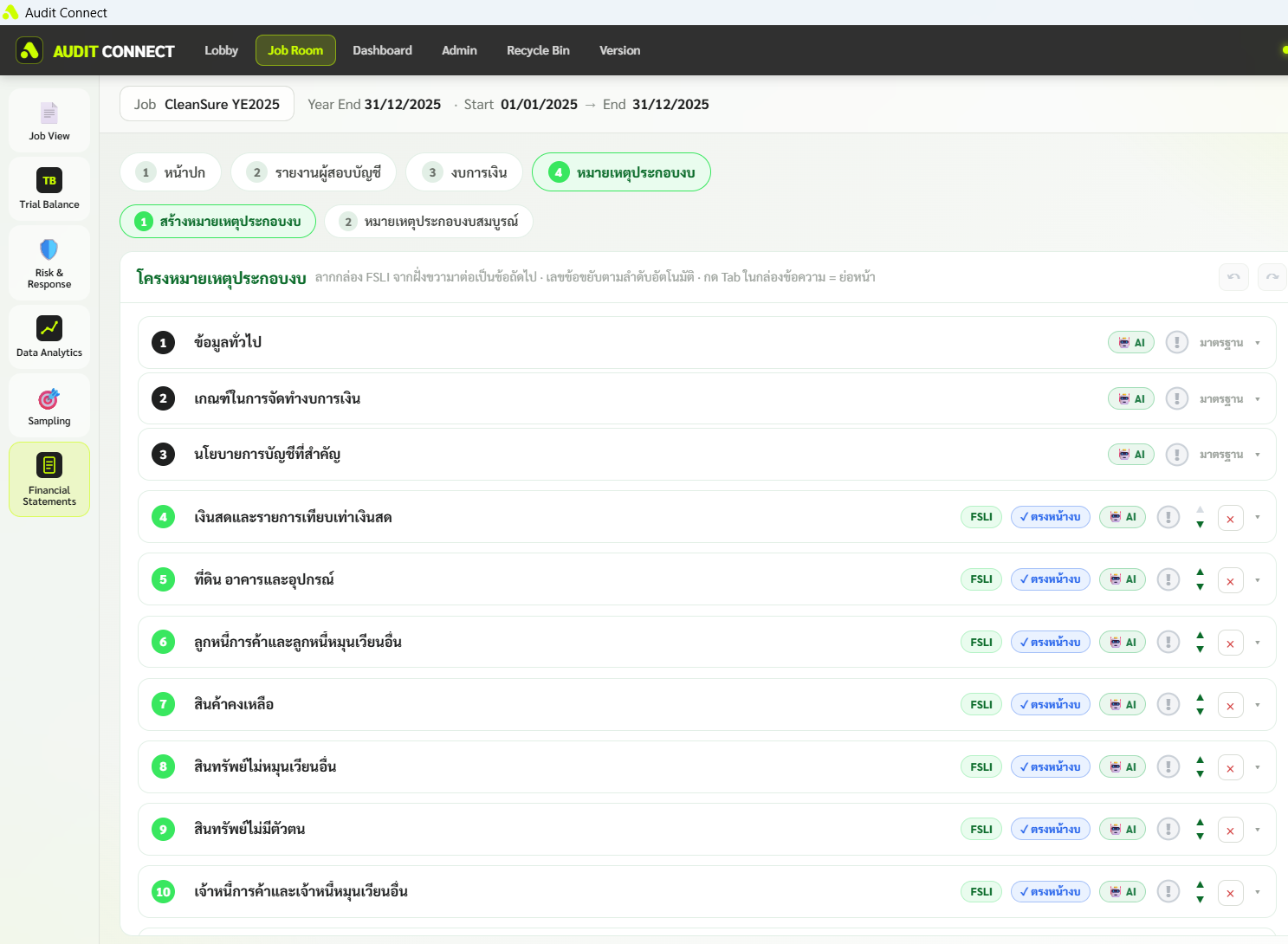
Task: Expand the สินค้าคงเหลือ note dropdown arrow
Action: coord(1258,705)
